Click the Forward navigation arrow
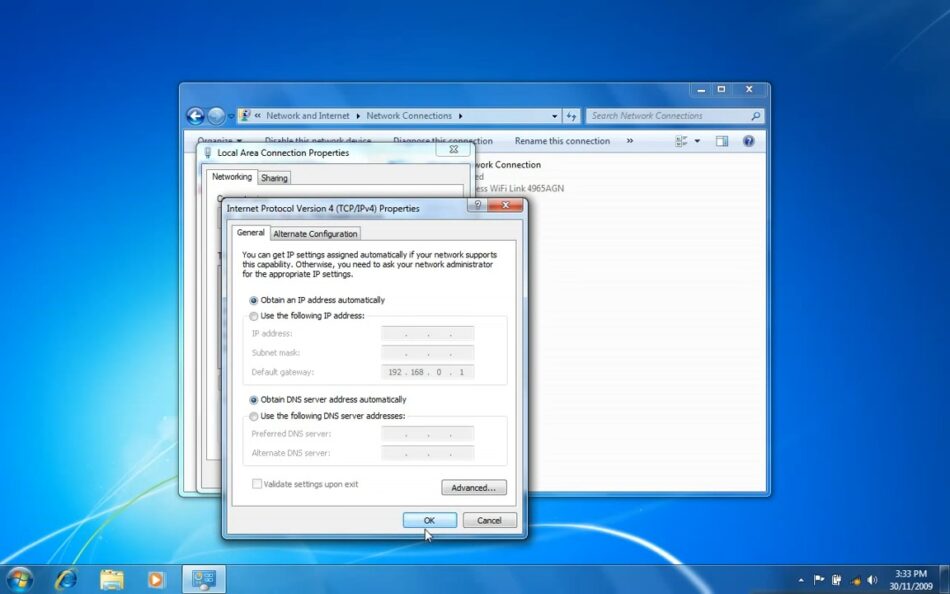 coord(215,116)
